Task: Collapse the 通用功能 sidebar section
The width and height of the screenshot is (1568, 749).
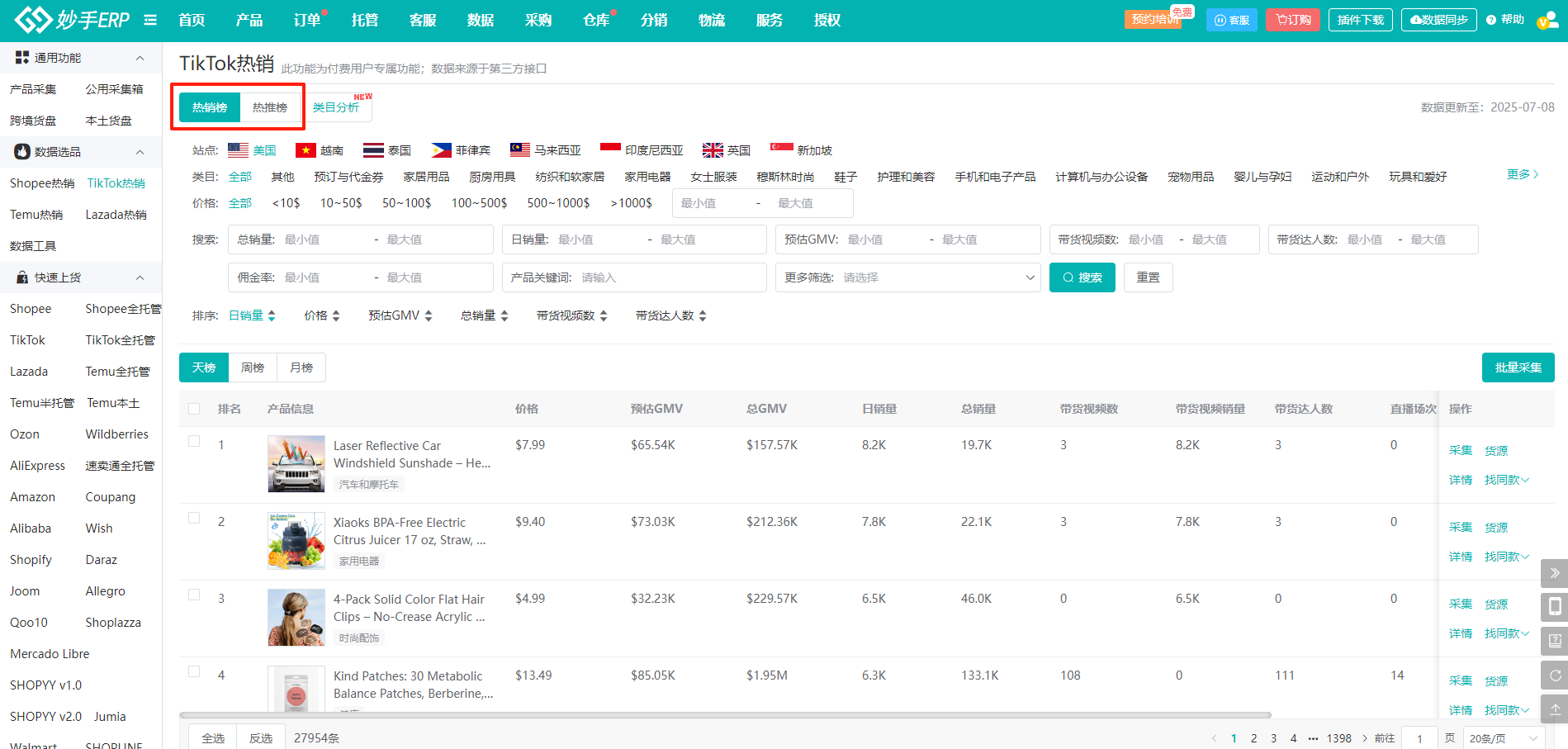Action: (x=140, y=58)
